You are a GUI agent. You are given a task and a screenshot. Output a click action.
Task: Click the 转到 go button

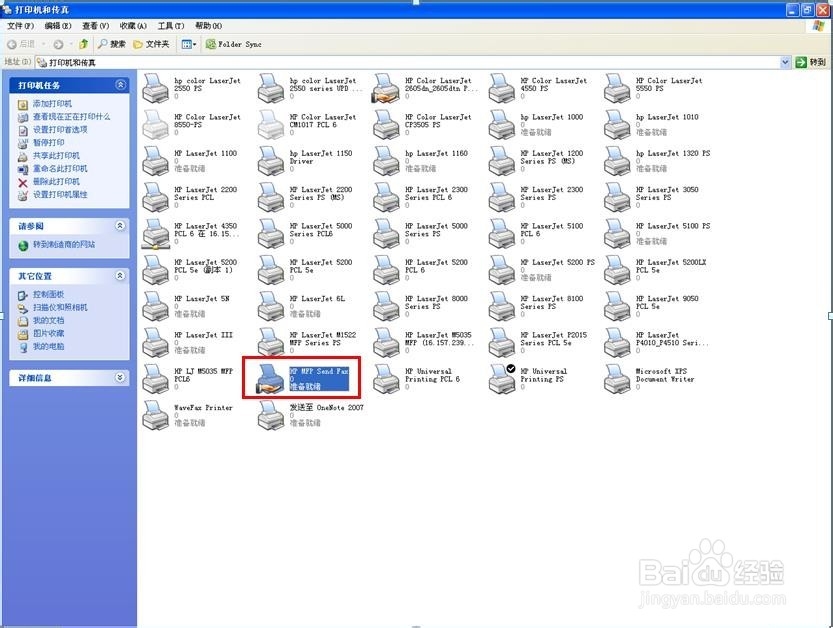tap(811, 62)
